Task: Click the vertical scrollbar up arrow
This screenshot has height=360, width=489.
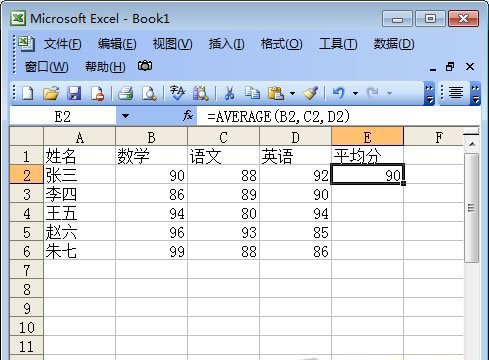Action: 472,144
